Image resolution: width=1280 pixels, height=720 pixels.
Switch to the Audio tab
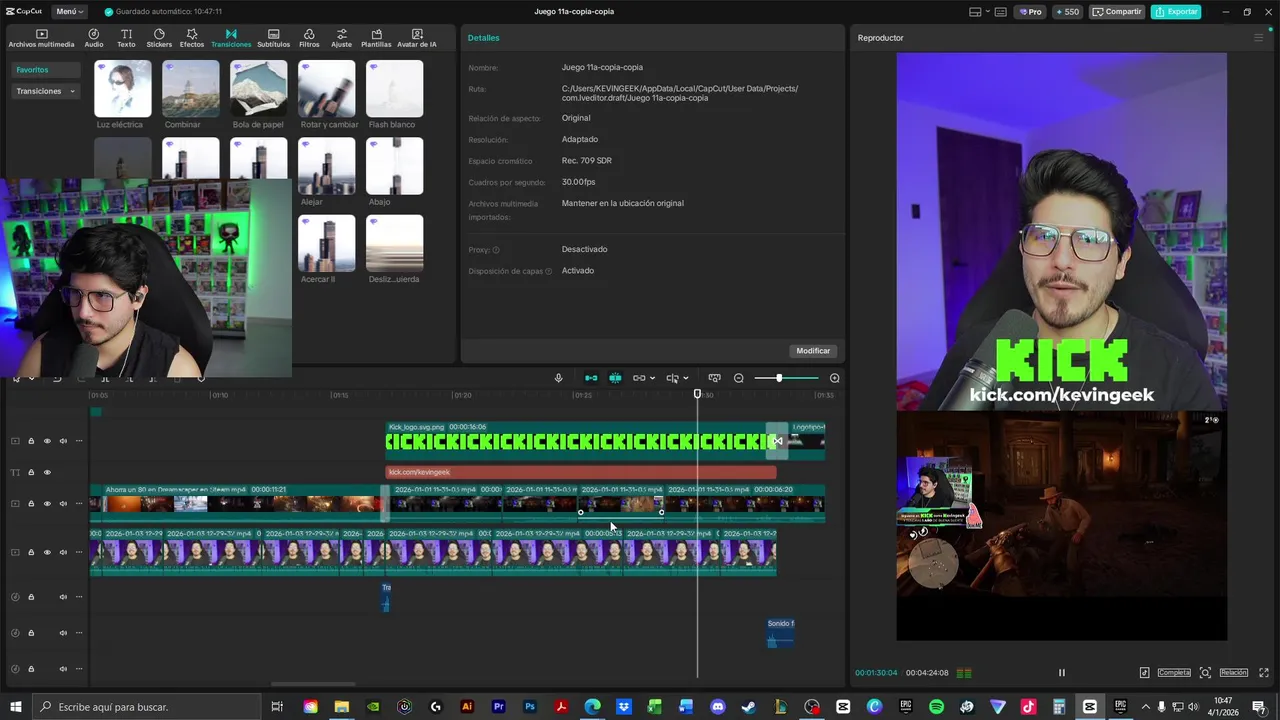click(94, 38)
